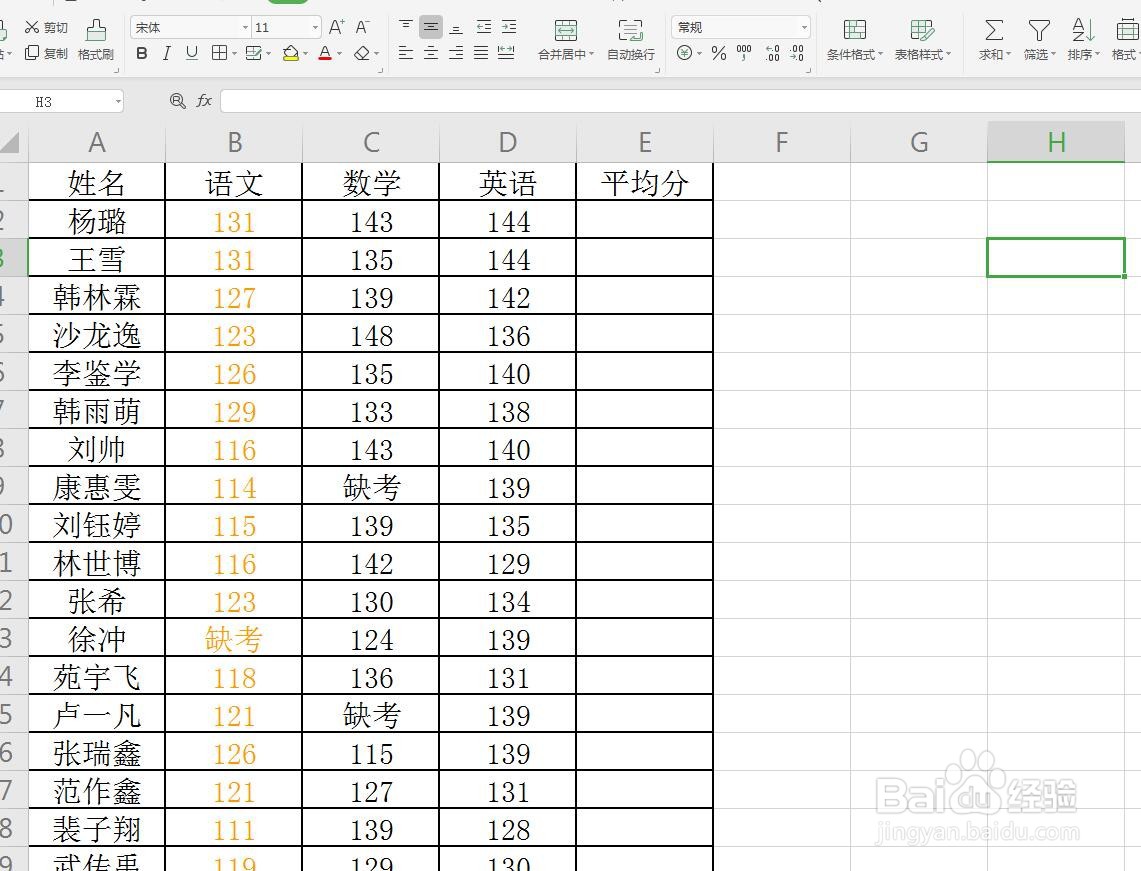The image size is (1141, 871).
Task: Activate the Format Painter (格式刷)
Action: (96, 40)
